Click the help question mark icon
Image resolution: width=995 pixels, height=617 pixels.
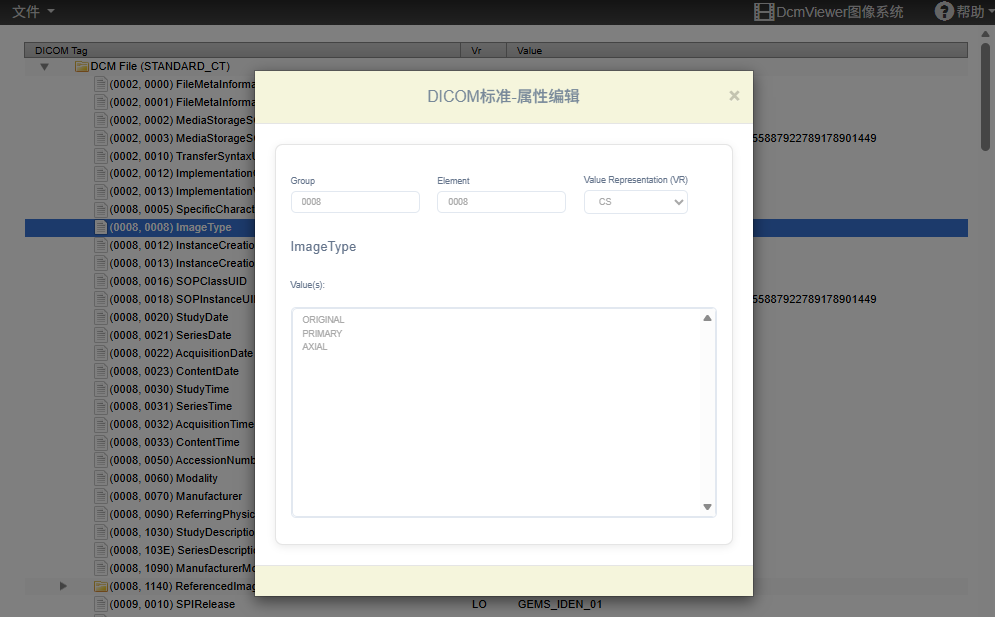943,11
